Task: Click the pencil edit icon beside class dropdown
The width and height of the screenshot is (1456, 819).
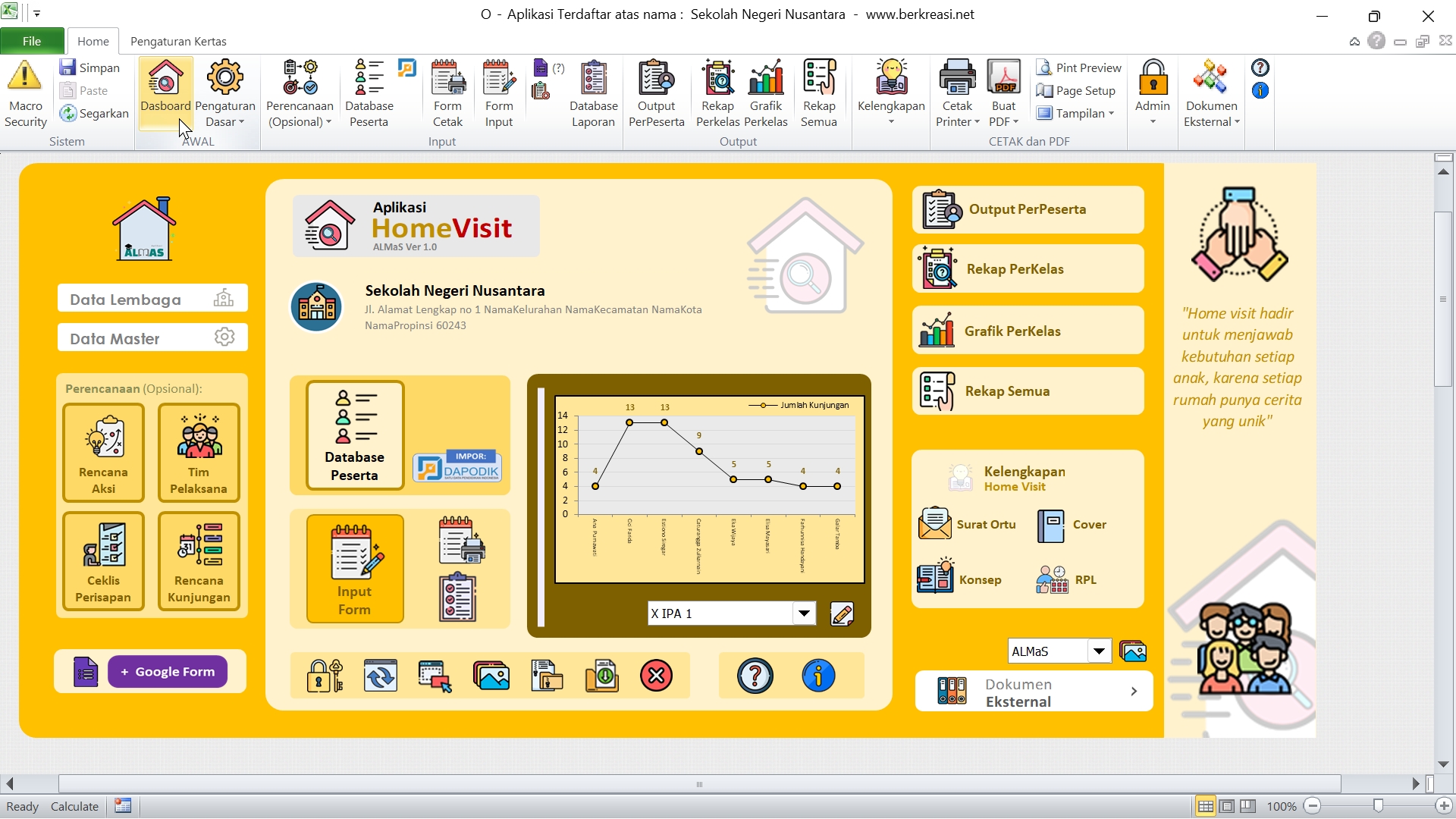Action: tap(842, 613)
